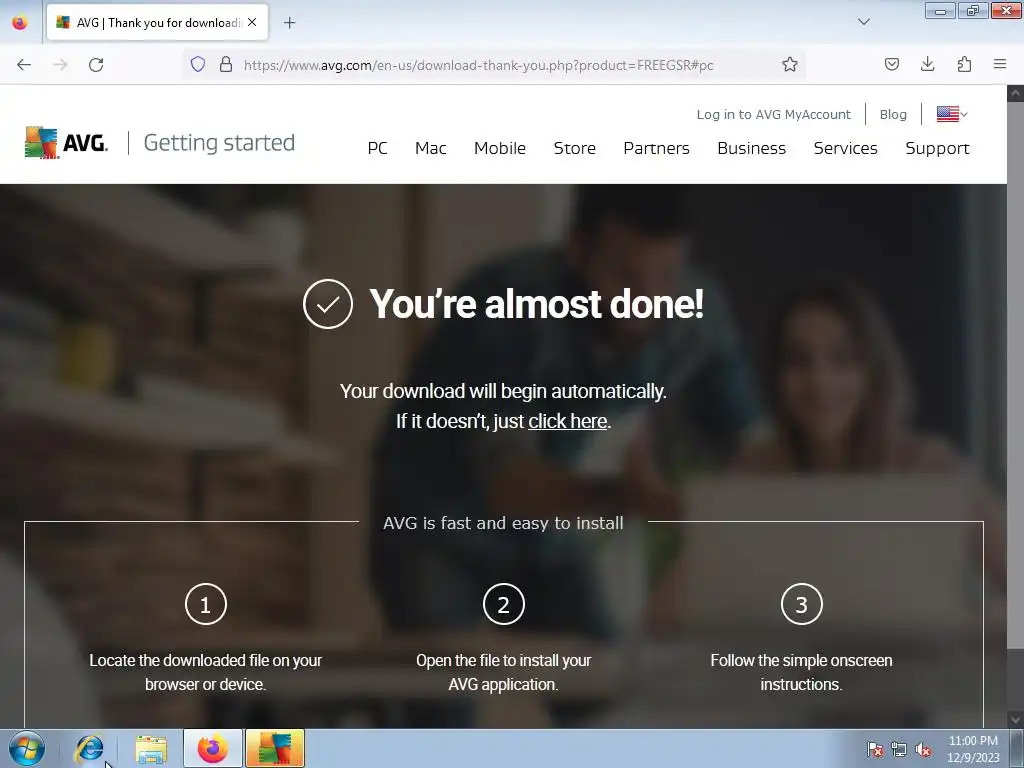This screenshot has height=768, width=1024.
Task: Click the Firefox View icon
Action: click(20, 23)
